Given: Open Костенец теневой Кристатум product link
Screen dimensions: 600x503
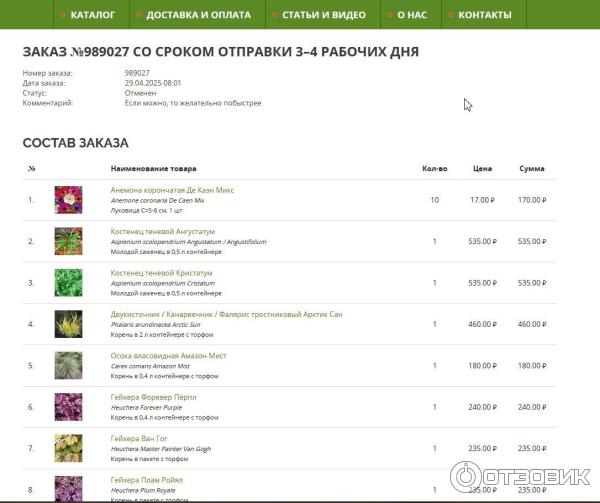Looking at the screenshot, I should click(x=161, y=273).
